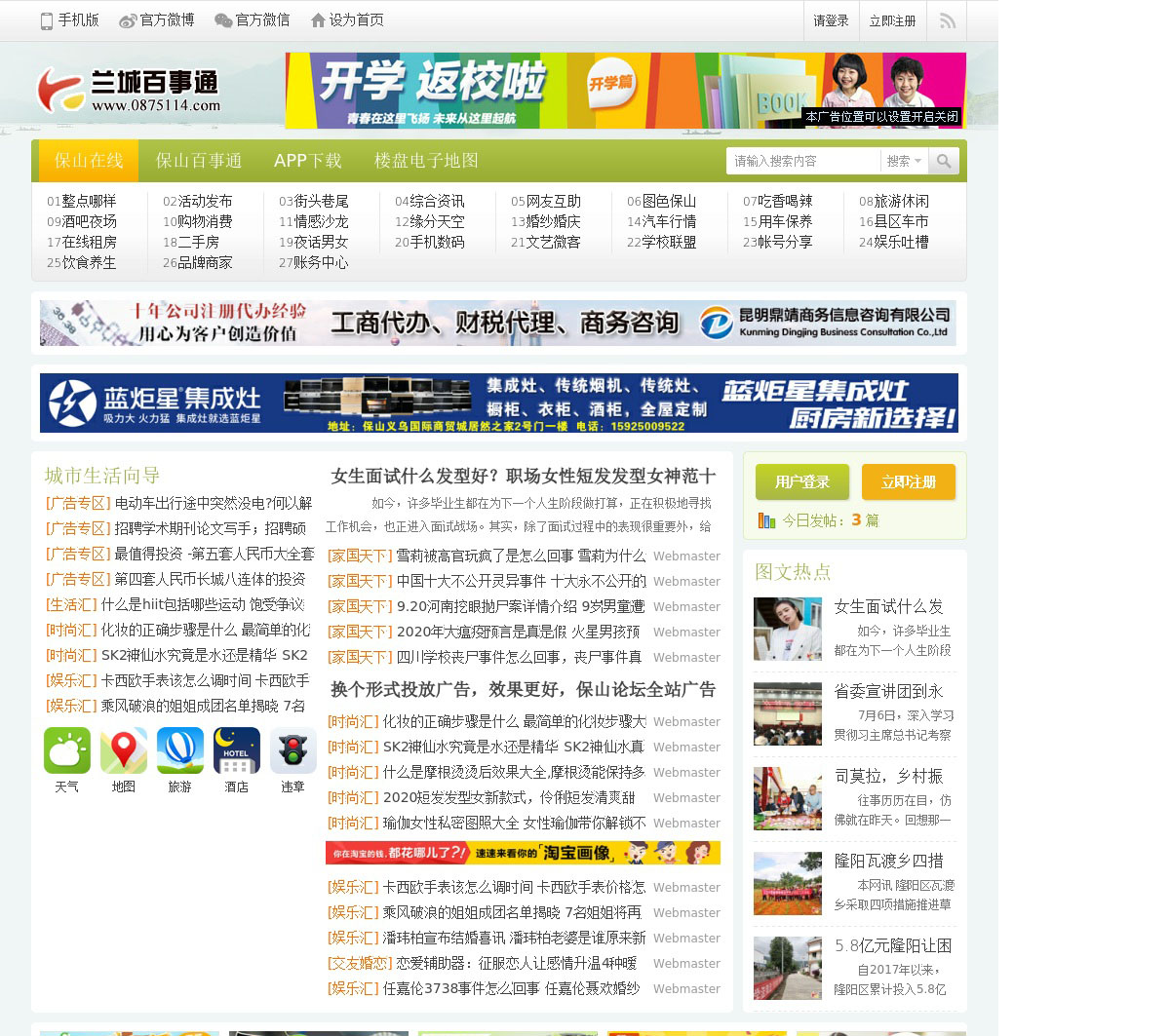Click the 用户登录 button
Screen dimensions: 1170x1036
pyautogui.click(x=802, y=481)
